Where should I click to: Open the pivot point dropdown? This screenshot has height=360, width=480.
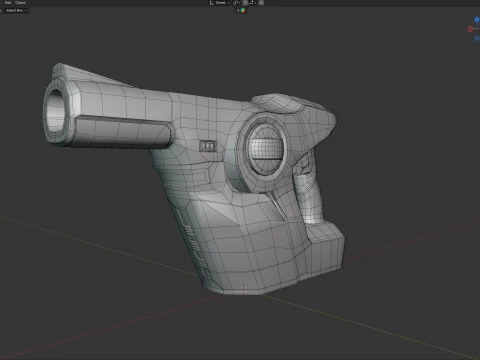point(236,3)
